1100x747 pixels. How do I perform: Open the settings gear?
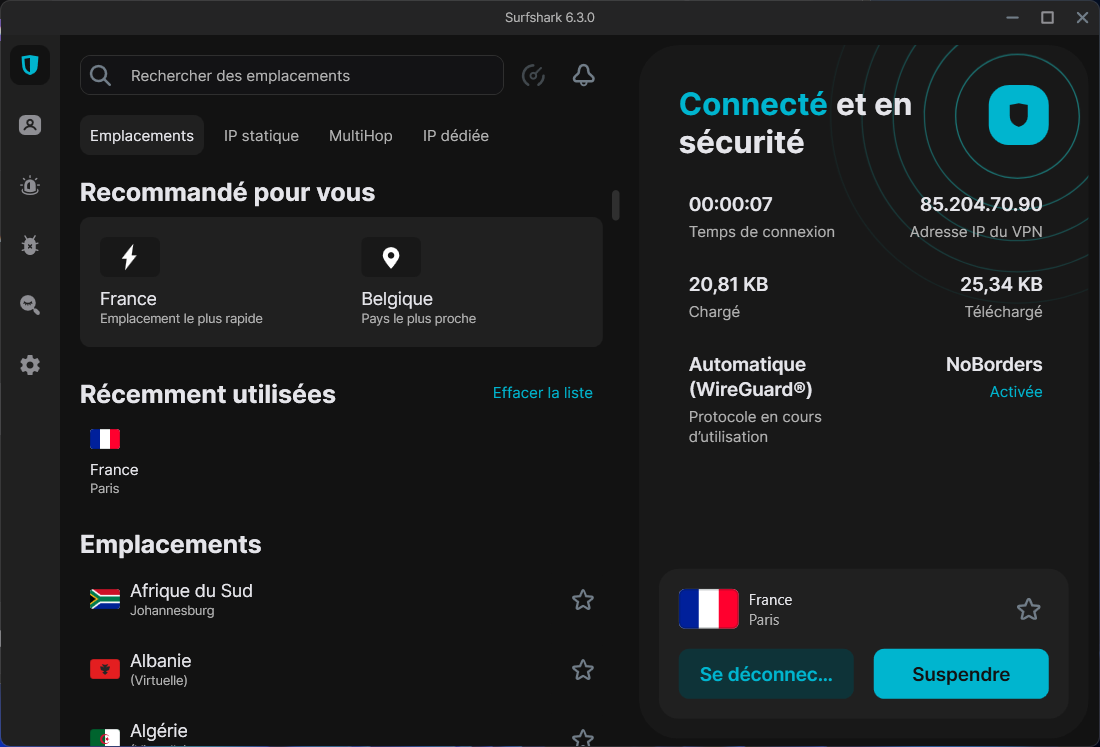pos(29,365)
